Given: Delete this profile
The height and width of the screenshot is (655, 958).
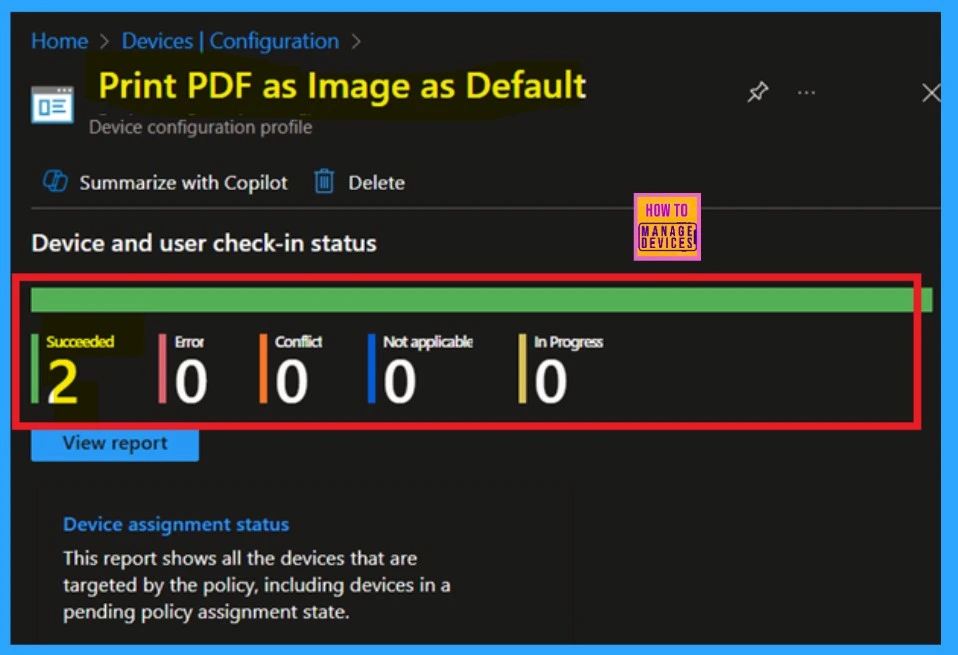Looking at the screenshot, I should tap(376, 183).
